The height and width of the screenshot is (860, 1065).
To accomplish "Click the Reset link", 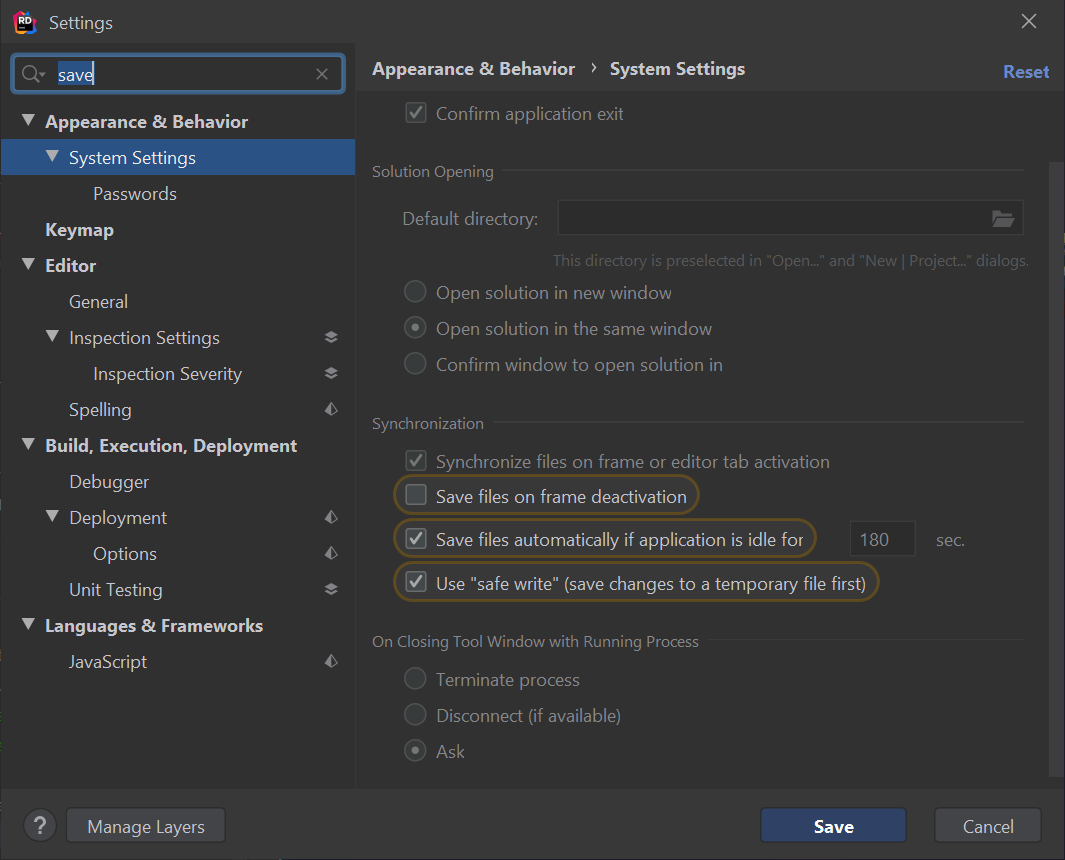I will [x=1026, y=72].
